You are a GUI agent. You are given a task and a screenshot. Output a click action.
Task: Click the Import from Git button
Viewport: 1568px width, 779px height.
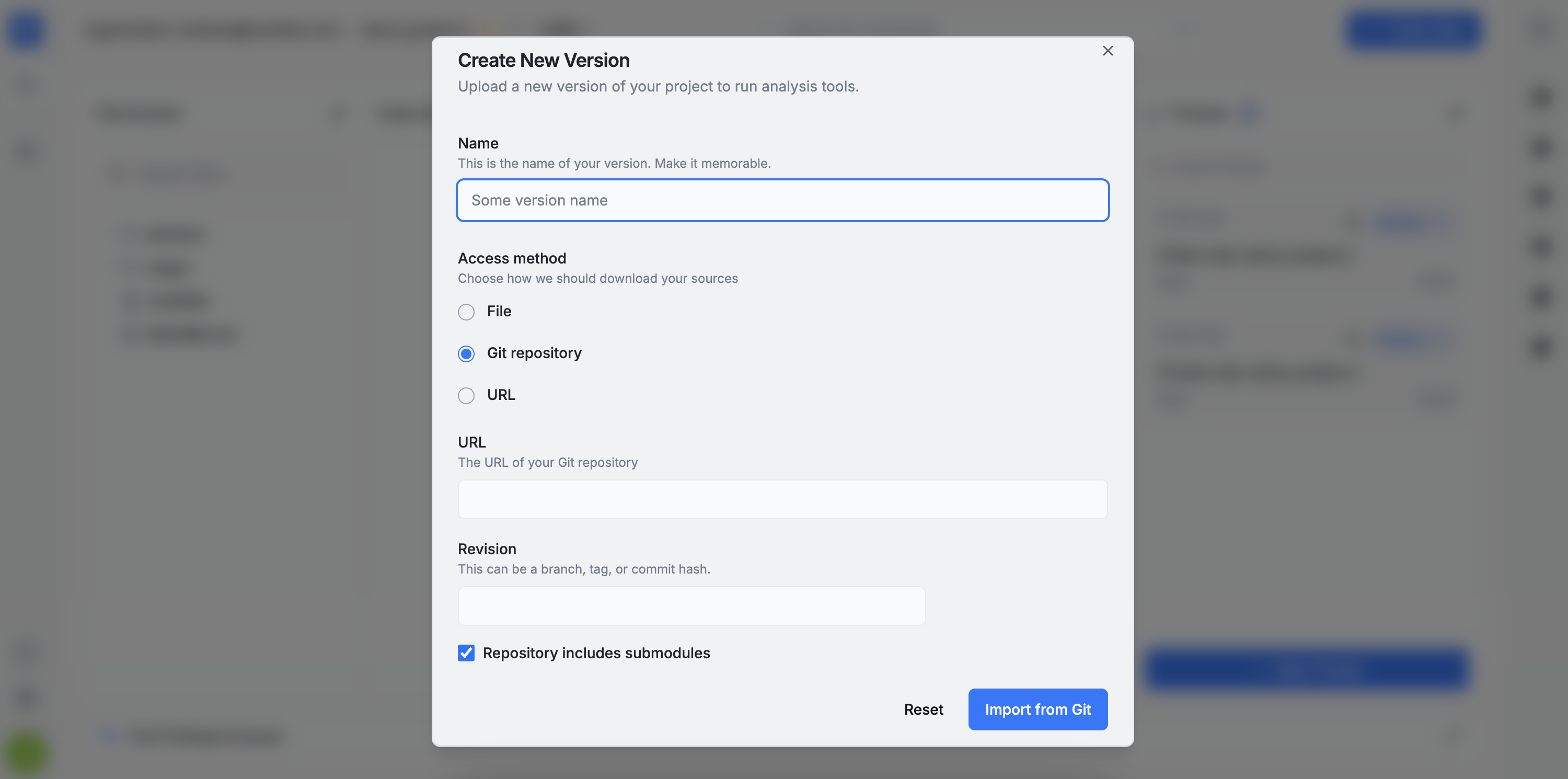1037,709
